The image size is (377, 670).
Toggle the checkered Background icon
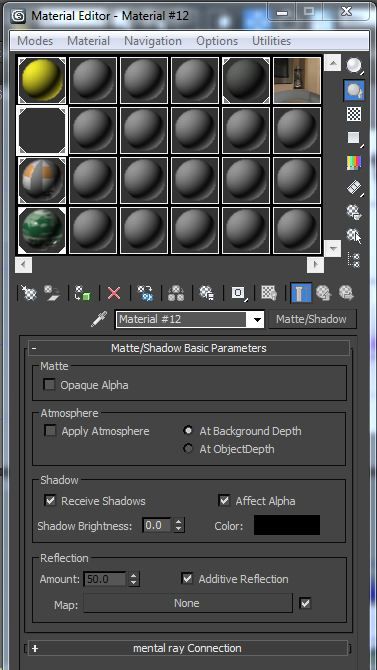[x=354, y=114]
